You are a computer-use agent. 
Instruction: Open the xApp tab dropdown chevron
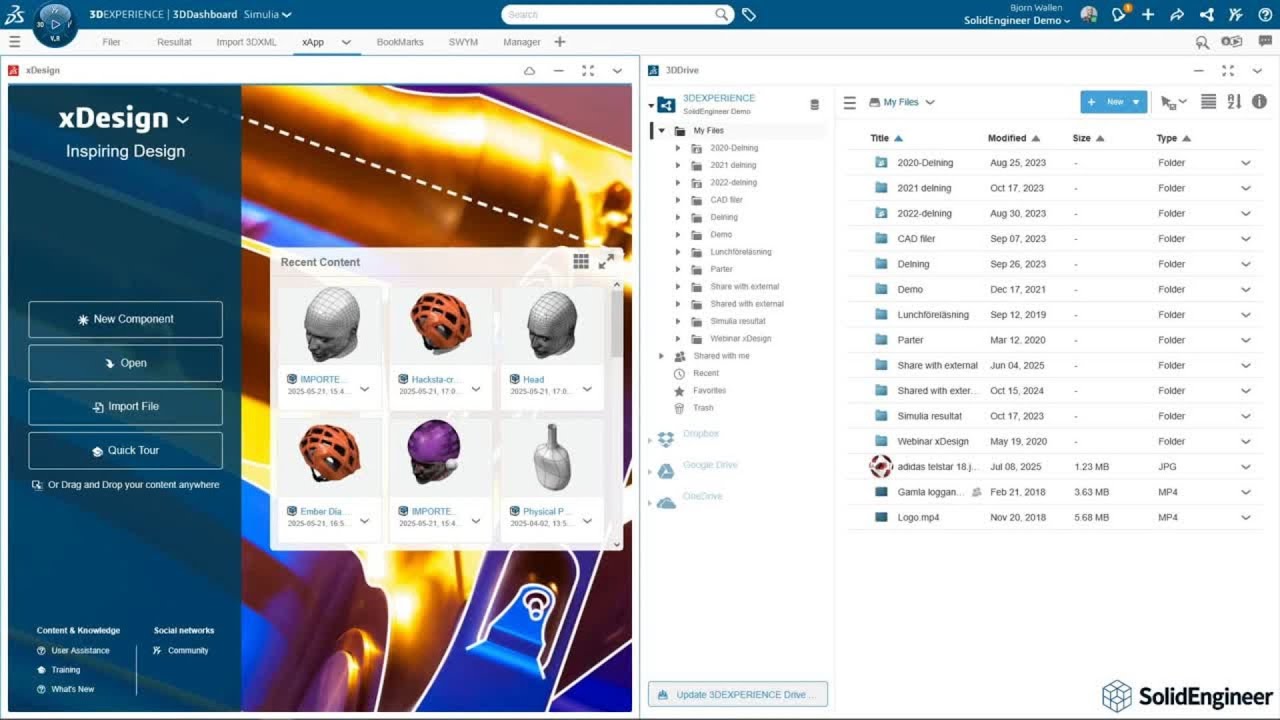click(346, 42)
